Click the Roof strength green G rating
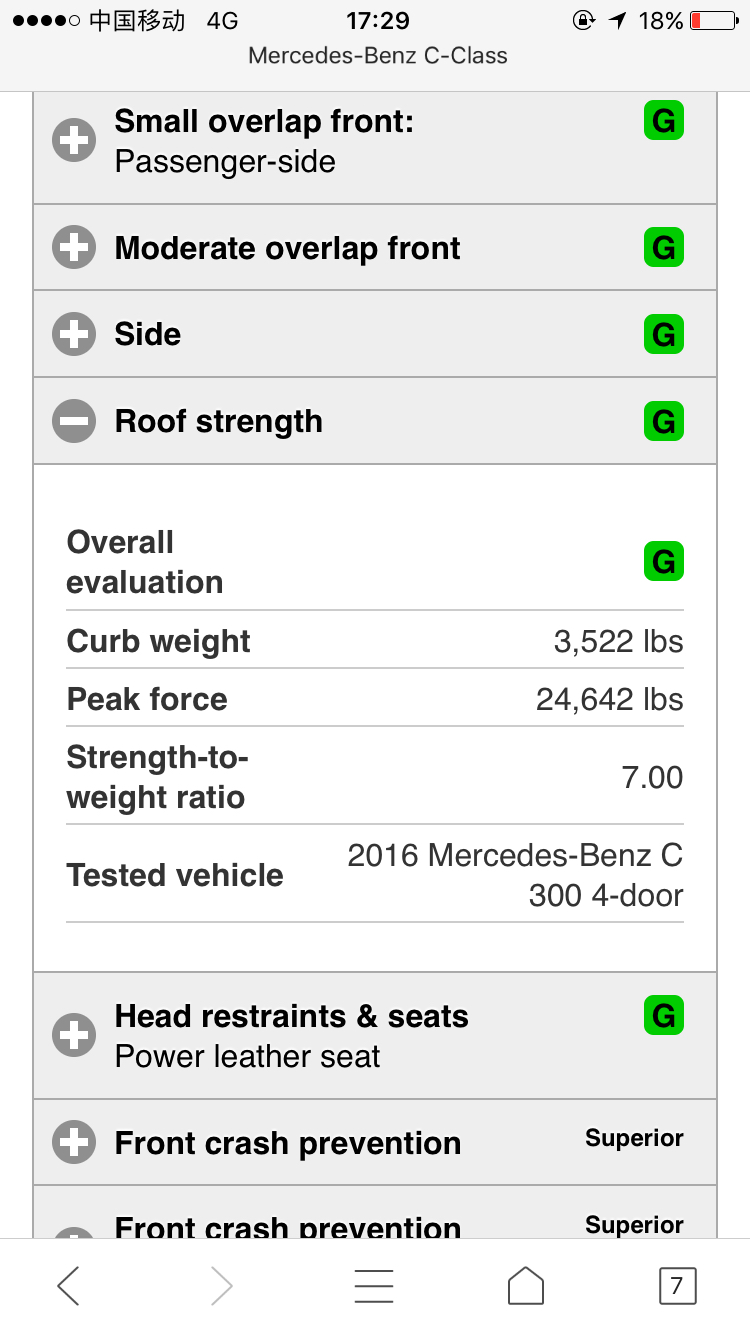The height and width of the screenshot is (1334, 750). click(x=663, y=421)
